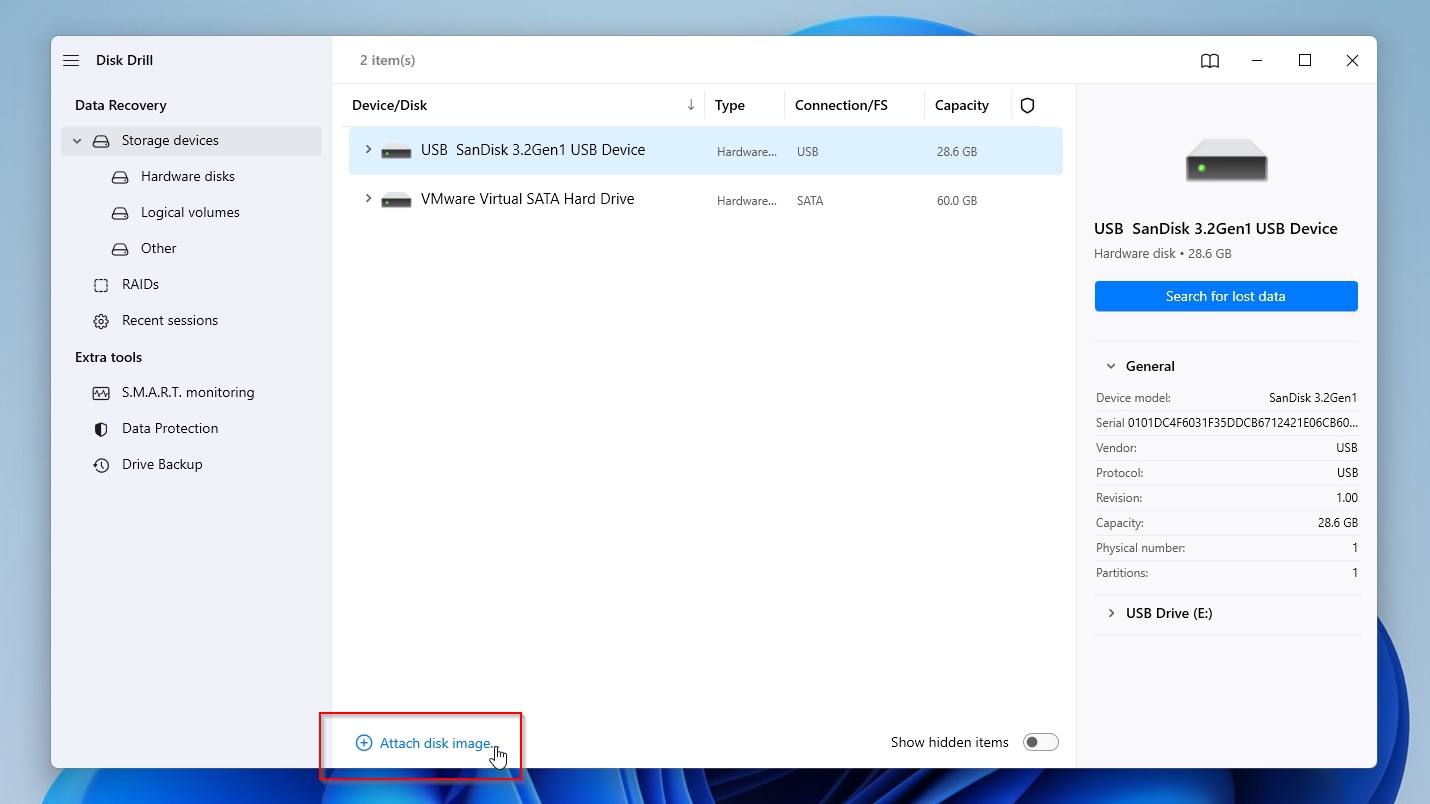Click the Protocol row in General details

point(1227,473)
